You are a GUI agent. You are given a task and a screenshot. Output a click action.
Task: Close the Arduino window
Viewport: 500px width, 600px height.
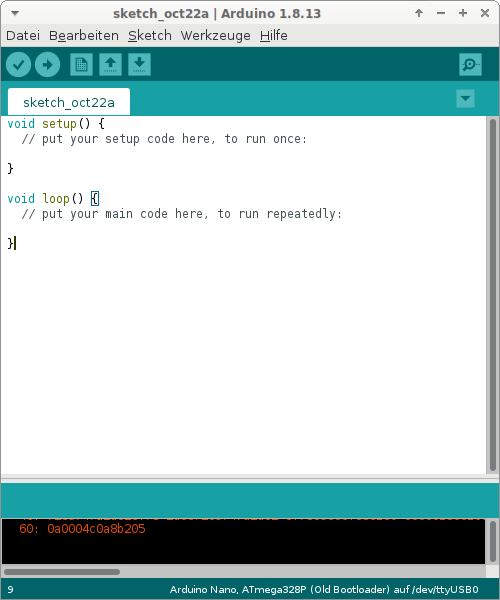pyautogui.click(x=485, y=13)
